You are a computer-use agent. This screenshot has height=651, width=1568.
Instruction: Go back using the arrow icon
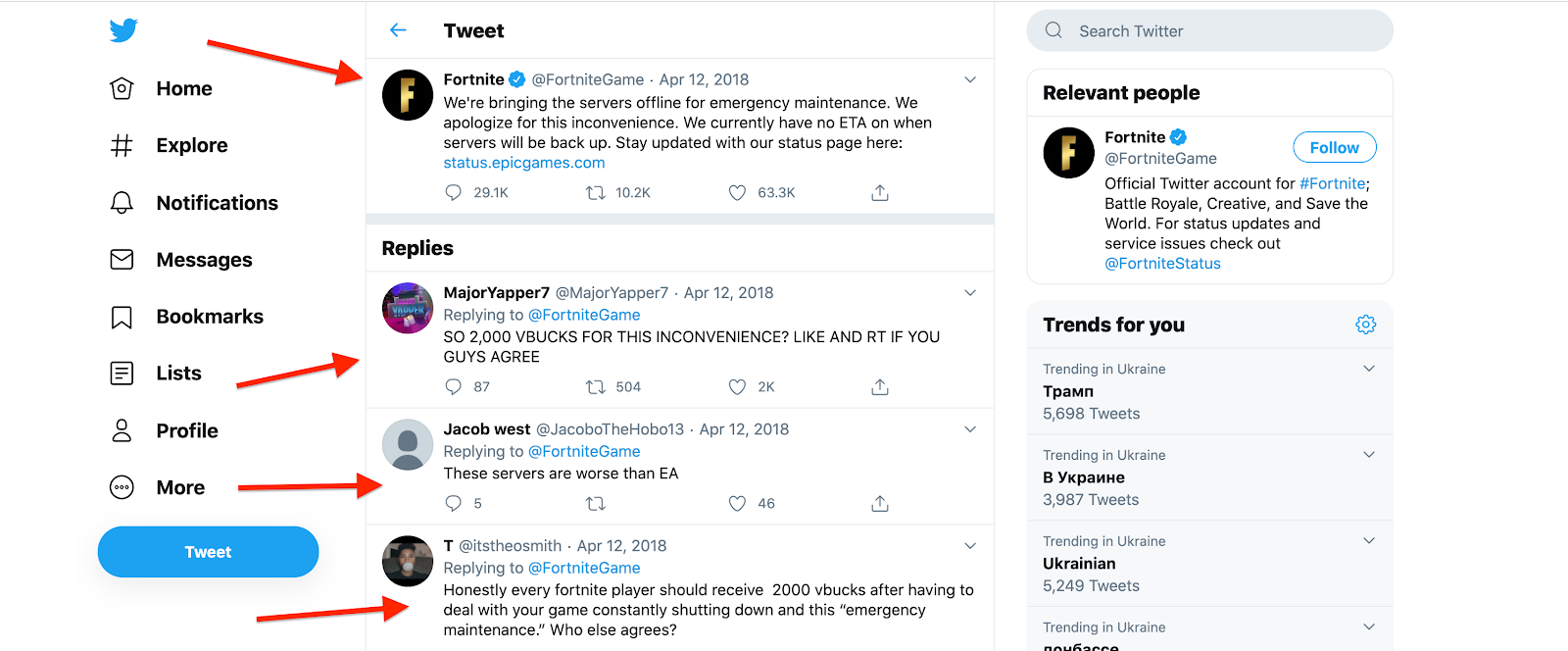click(398, 30)
